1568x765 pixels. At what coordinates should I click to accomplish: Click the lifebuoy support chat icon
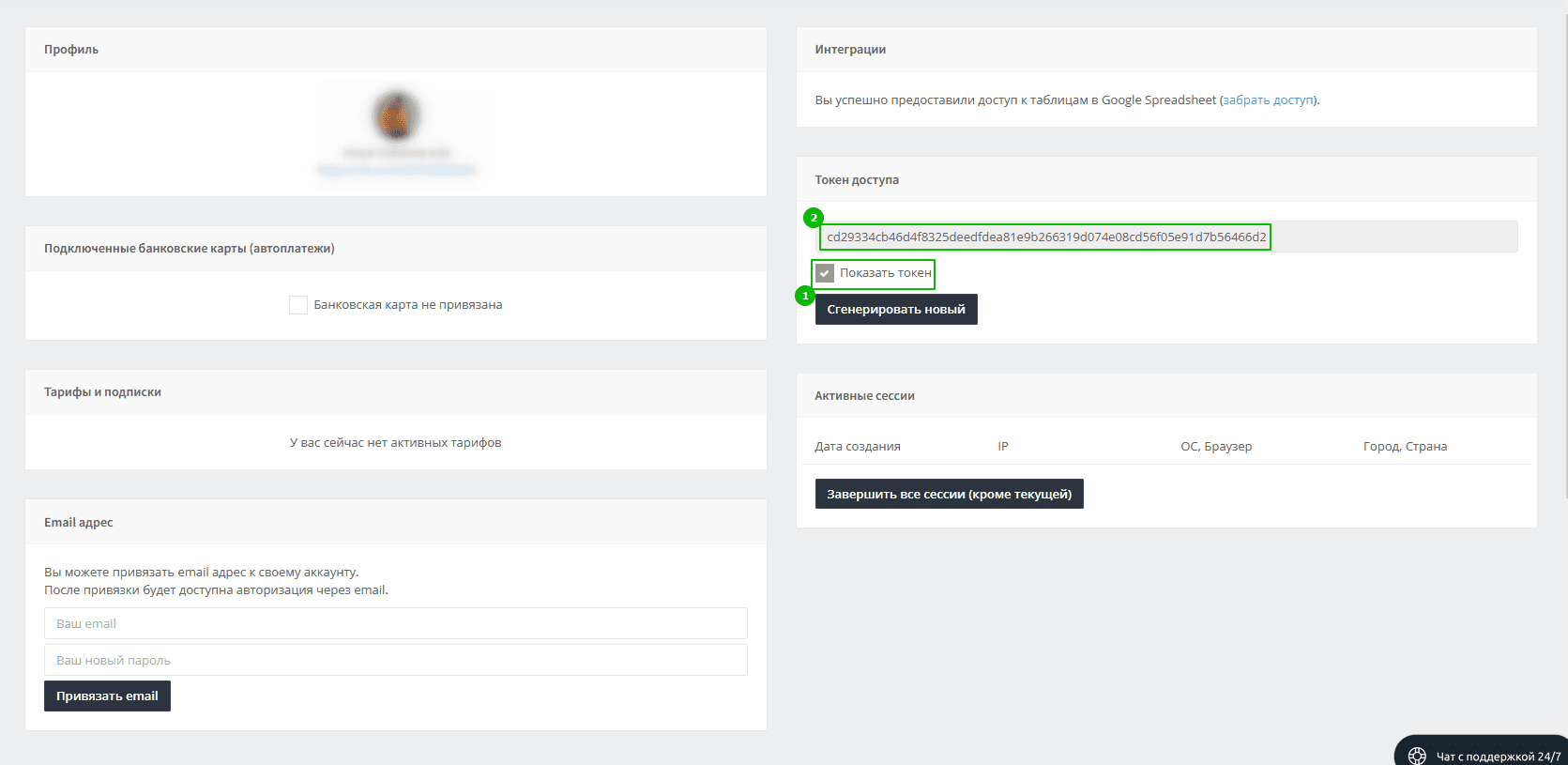(x=1417, y=756)
